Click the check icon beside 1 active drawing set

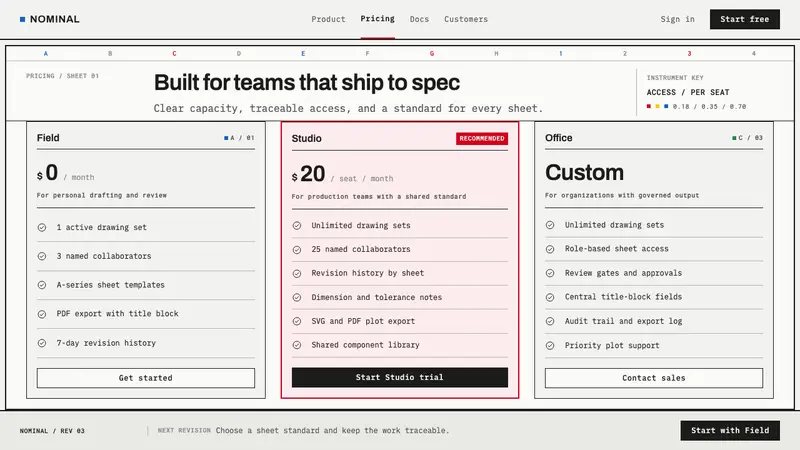(42, 228)
